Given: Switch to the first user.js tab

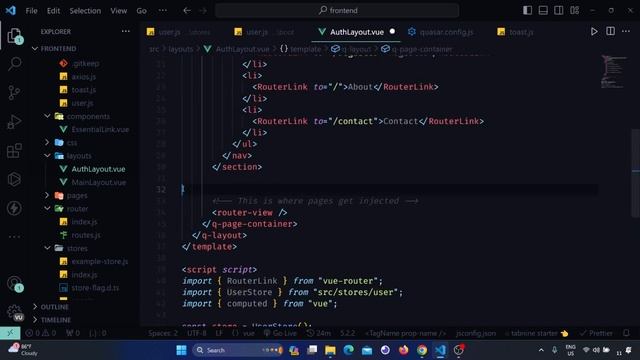Looking at the screenshot, I should [178, 32].
